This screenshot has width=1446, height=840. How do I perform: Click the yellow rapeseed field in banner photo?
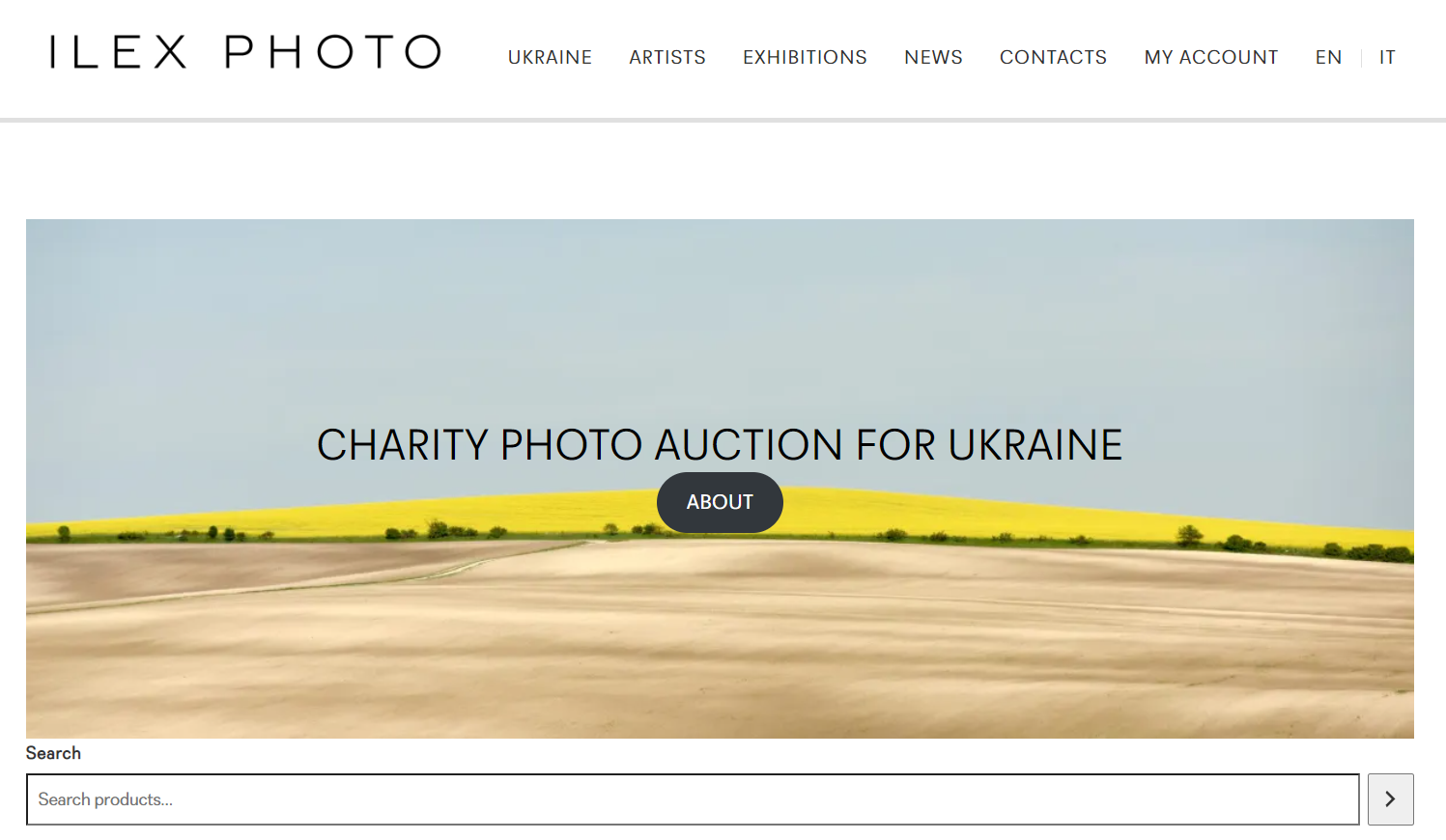966,512
